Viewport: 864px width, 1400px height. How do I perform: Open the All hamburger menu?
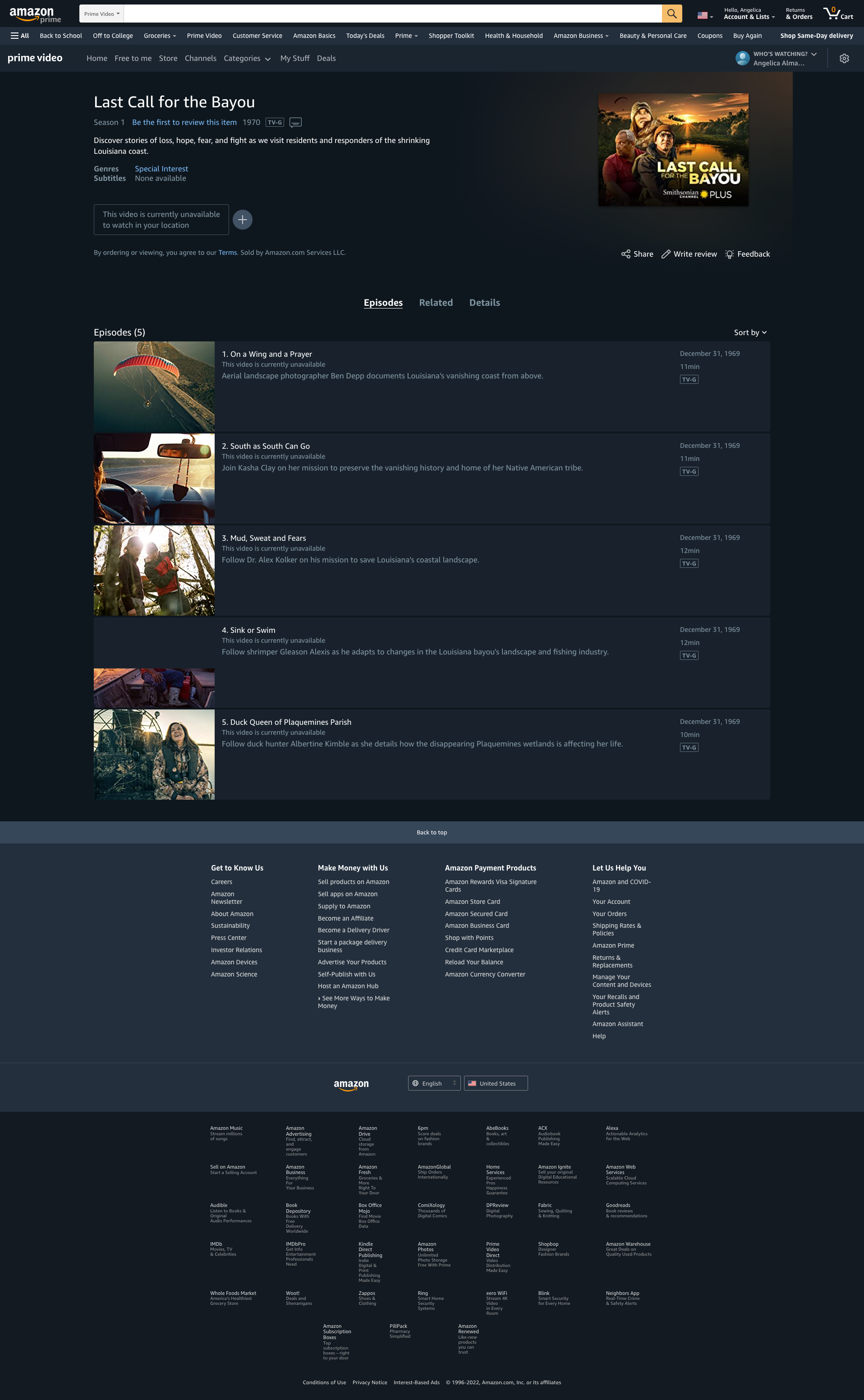coord(19,36)
